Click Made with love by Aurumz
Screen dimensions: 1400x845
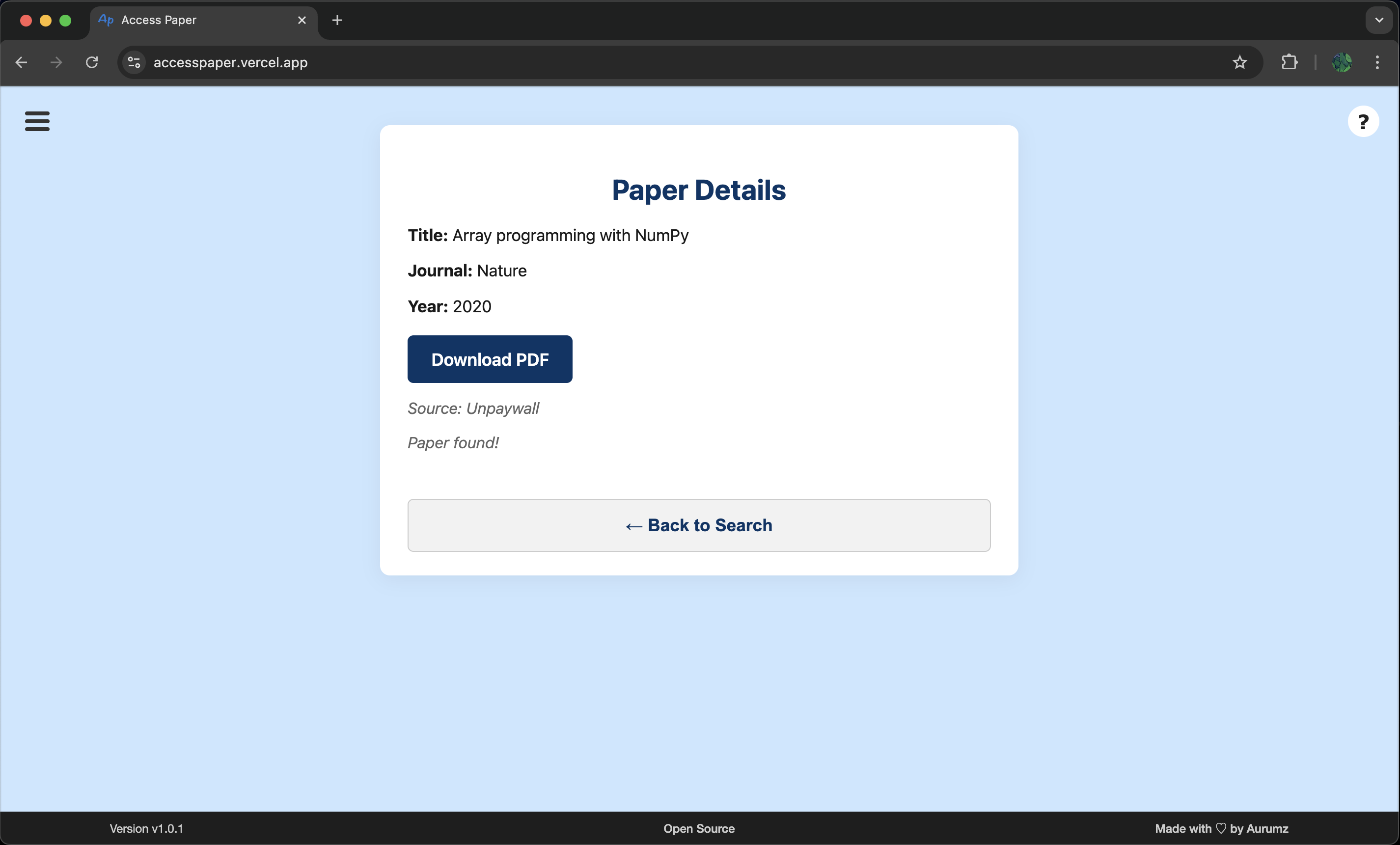[x=1221, y=828]
